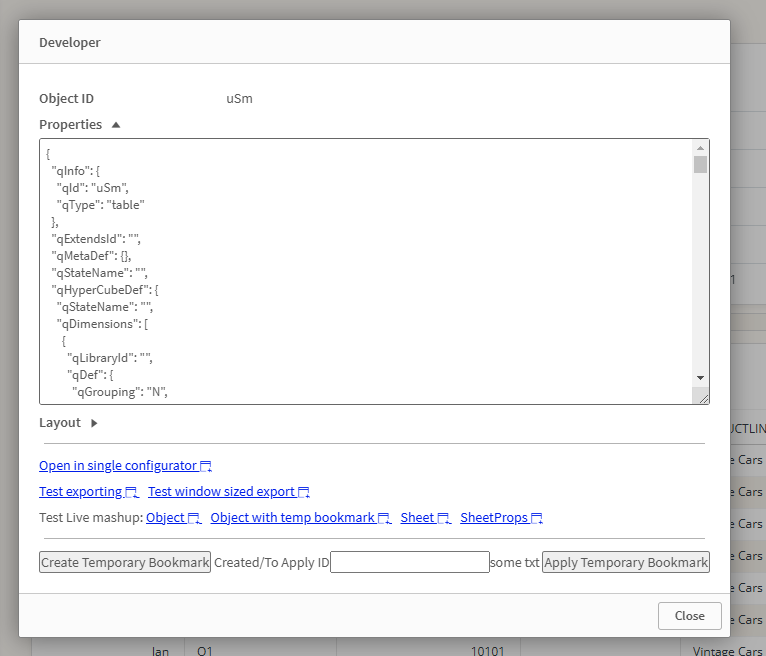
Task: Click the "qExtendsId" line
Action: [x=96, y=239]
